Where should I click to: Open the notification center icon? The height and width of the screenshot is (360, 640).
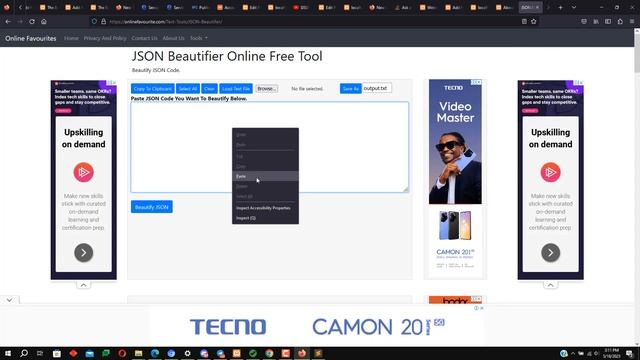pos(630,353)
